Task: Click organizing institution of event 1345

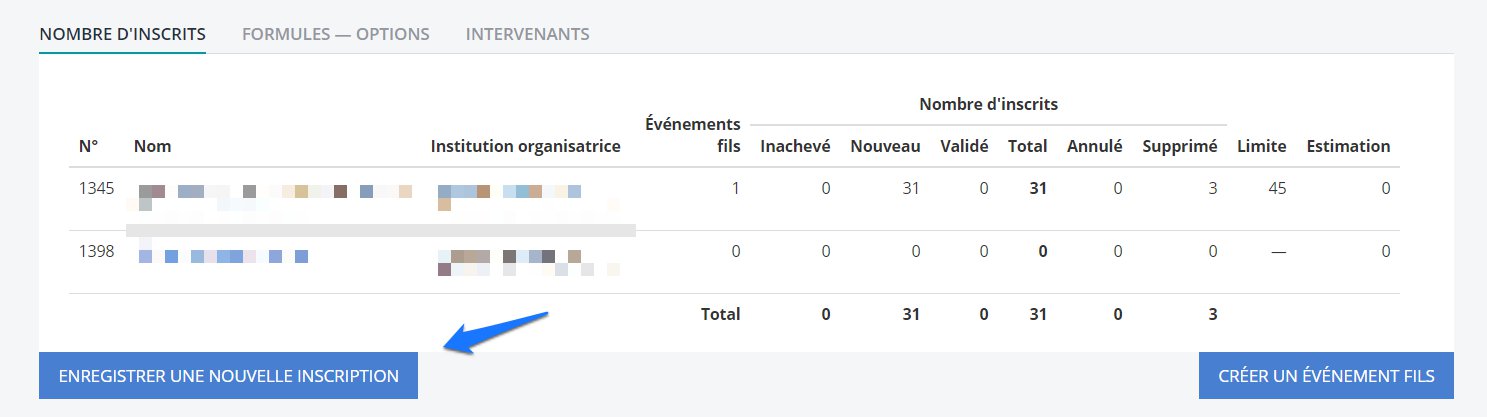Action: point(510,196)
